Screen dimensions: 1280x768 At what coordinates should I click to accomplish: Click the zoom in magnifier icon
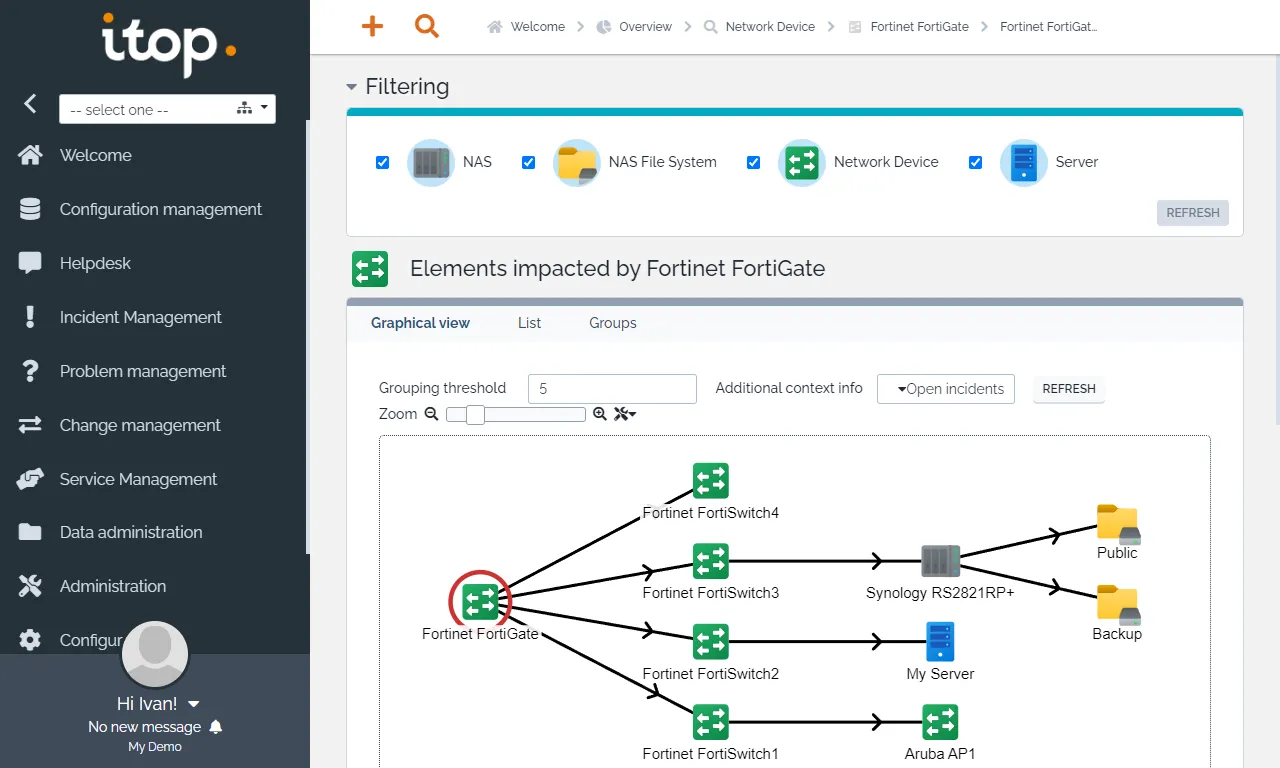pos(600,414)
